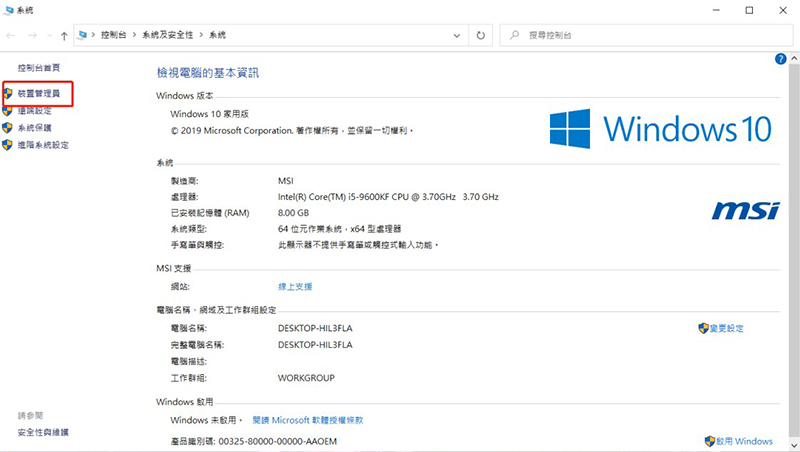
Task: Click the shield icon beside 系統保護
Action: tap(7, 128)
